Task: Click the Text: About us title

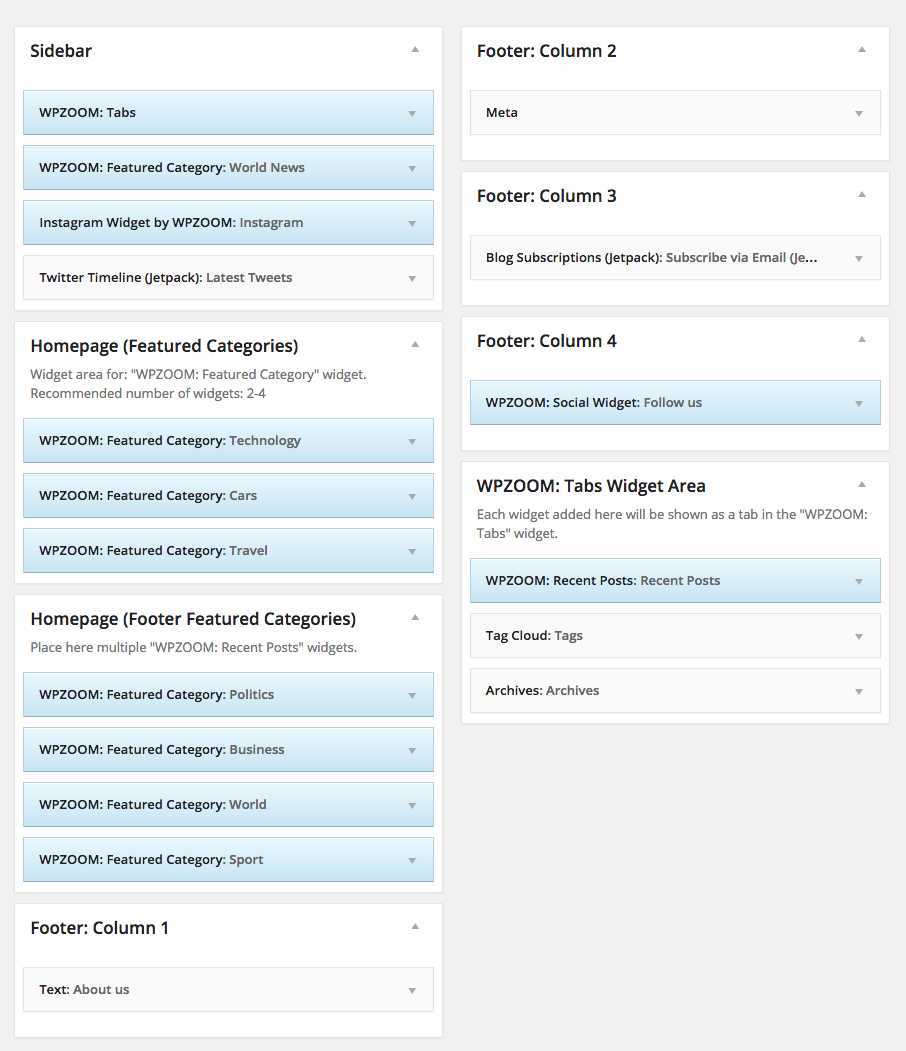Action: pos(84,989)
